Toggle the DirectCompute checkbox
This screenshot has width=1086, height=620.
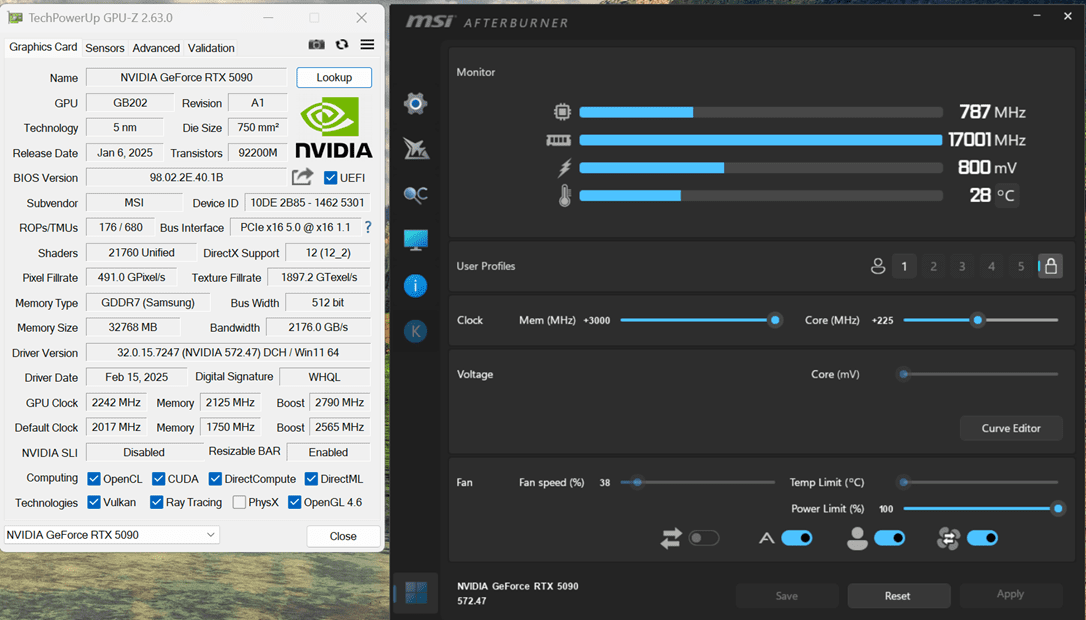pyautogui.click(x=215, y=479)
